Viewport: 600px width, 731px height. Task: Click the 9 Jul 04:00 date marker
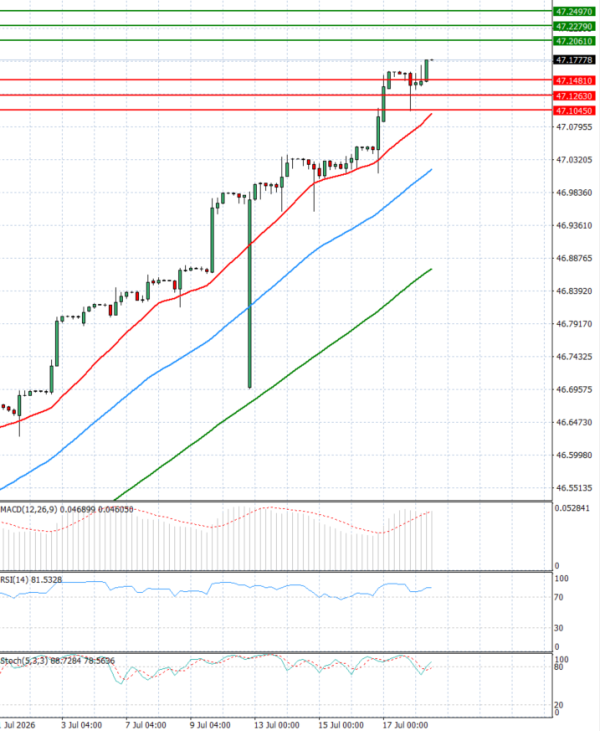(210, 725)
